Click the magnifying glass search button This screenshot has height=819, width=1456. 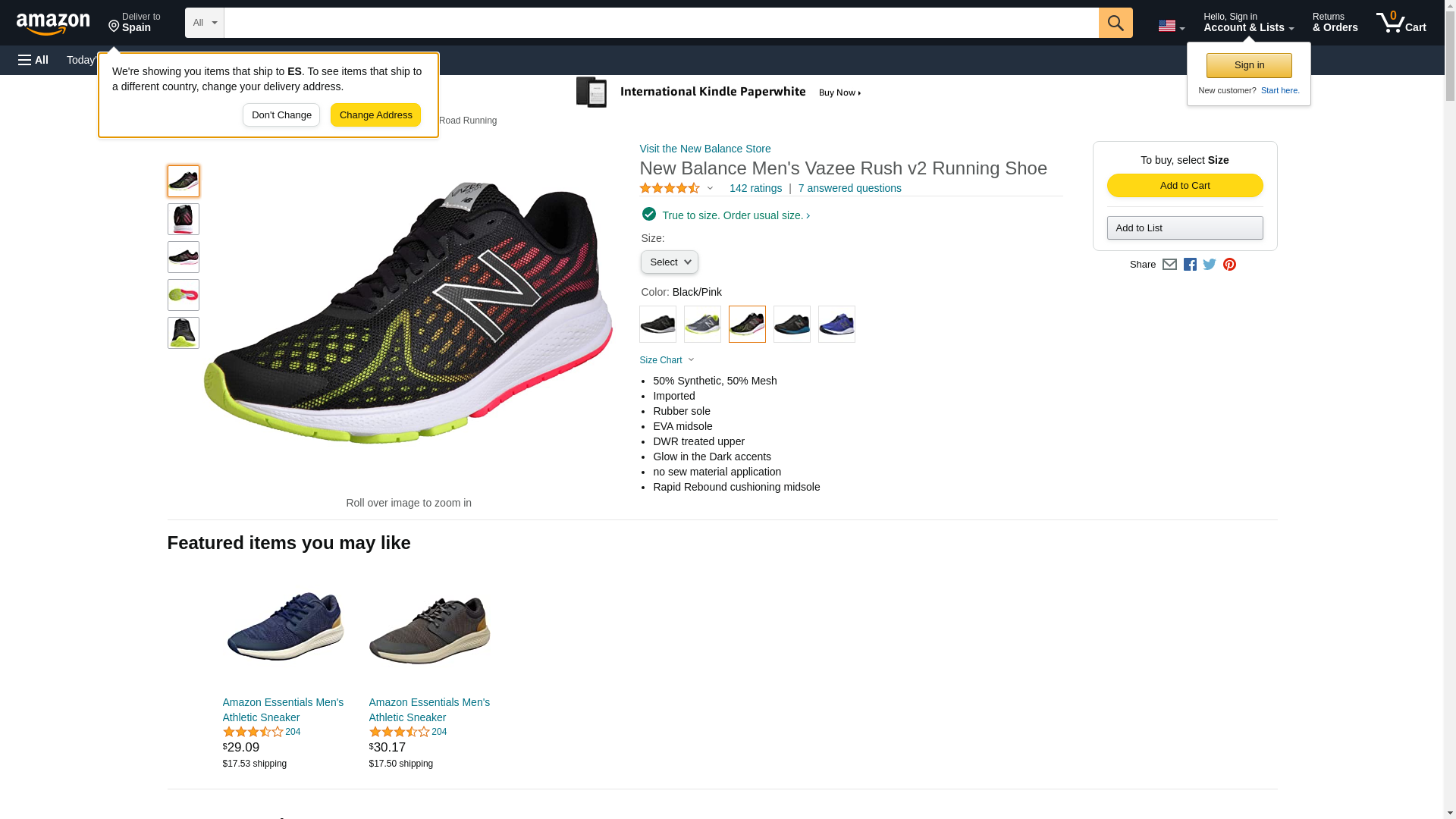click(x=1115, y=23)
